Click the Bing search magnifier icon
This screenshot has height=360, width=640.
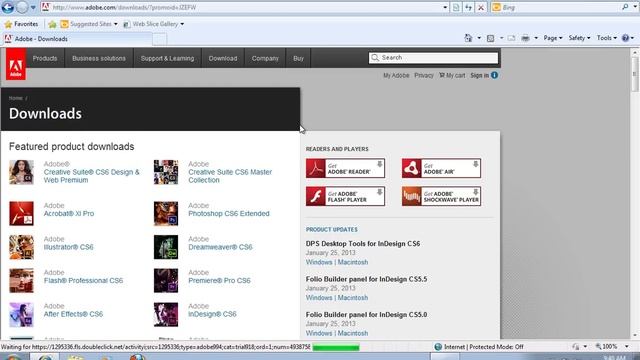pyautogui.click(x=625, y=7)
